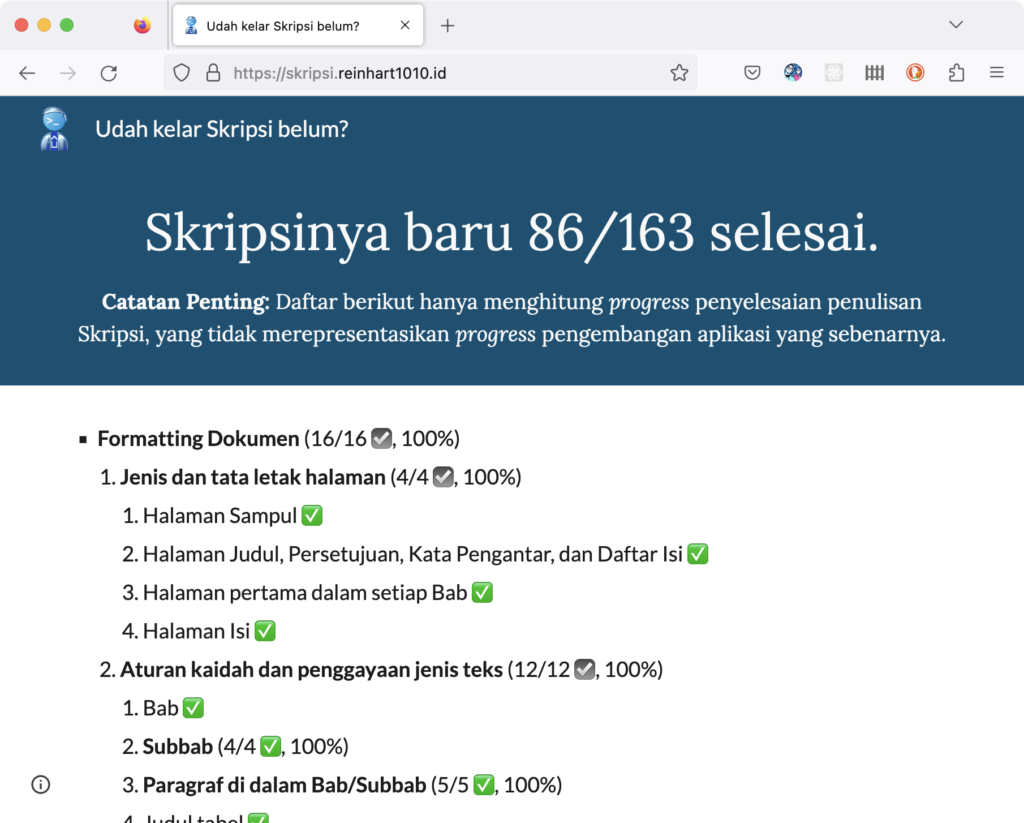Click 'Udah kelar Skripsi belum?' header title link
The width and height of the screenshot is (1024, 823).
pos(222,129)
